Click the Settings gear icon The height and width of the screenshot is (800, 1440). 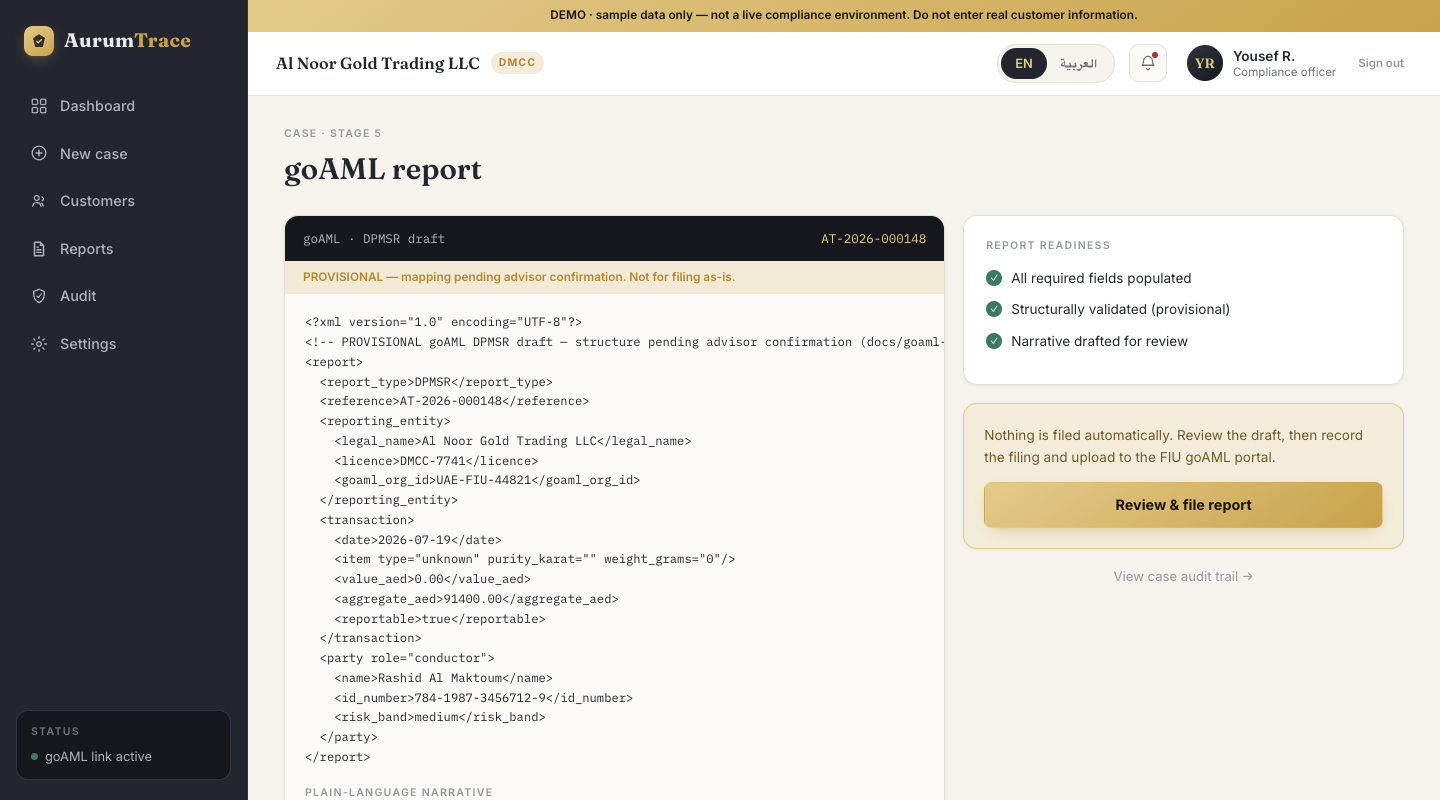pos(39,344)
